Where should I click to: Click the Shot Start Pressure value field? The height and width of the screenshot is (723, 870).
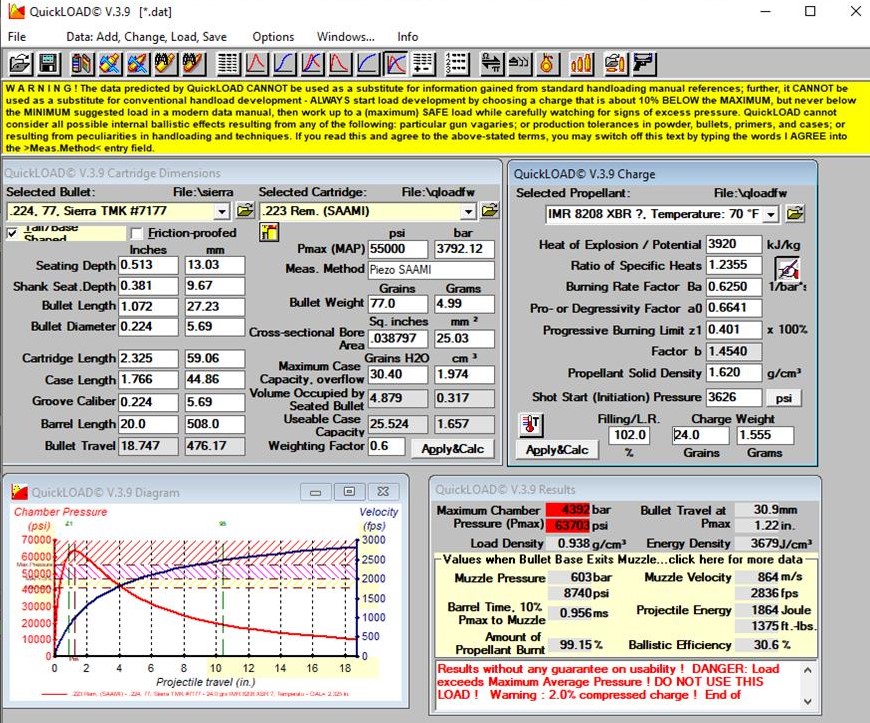click(734, 397)
